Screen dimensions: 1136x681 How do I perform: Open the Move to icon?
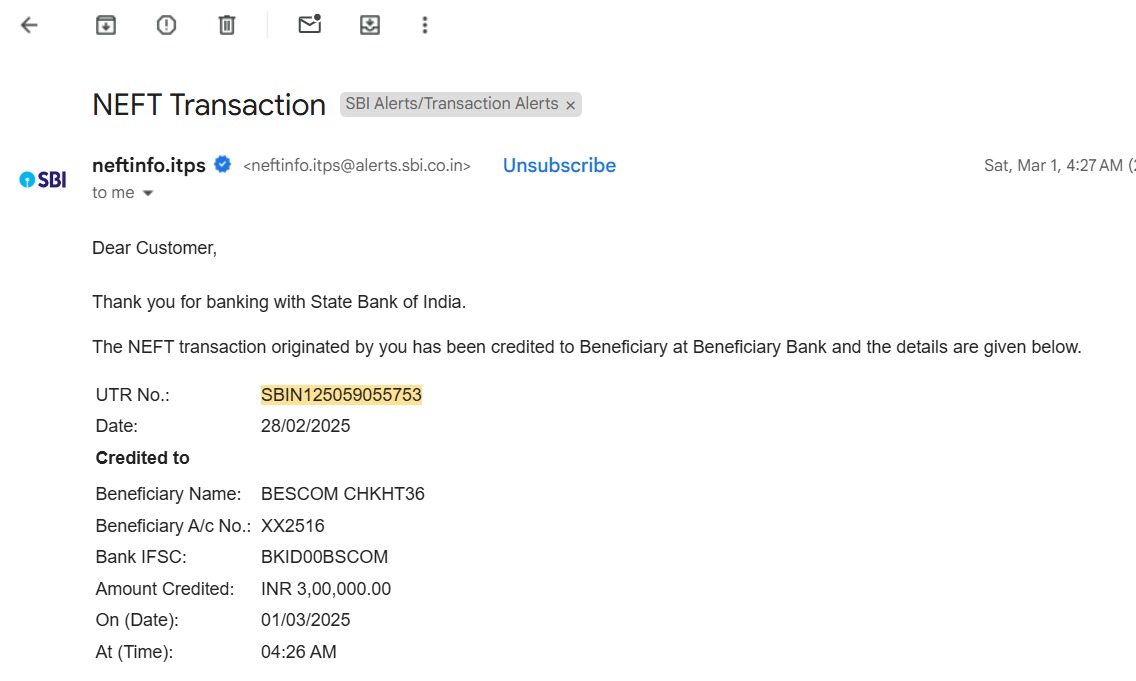point(370,25)
